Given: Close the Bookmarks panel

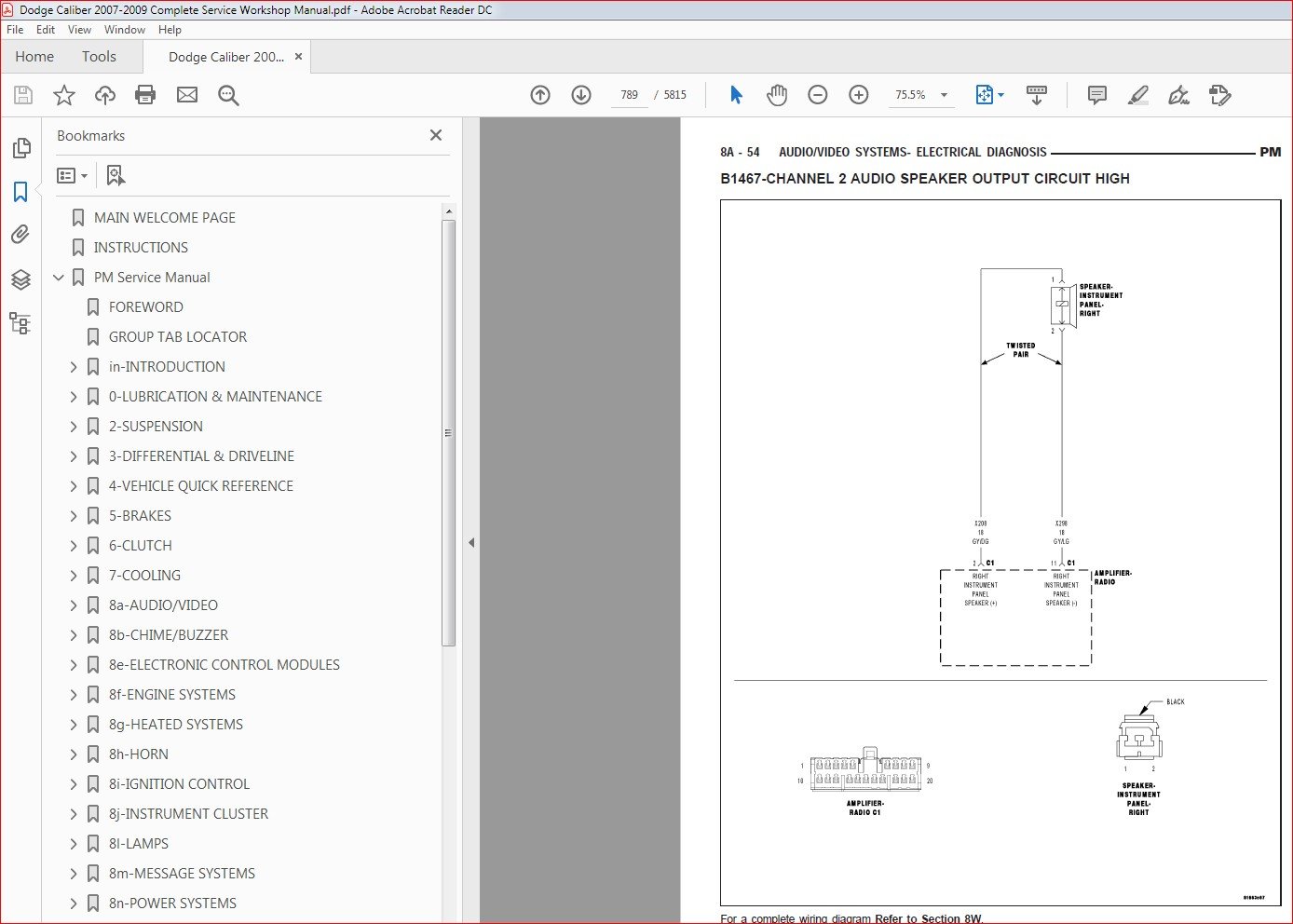Looking at the screenshot, I should point(436,135).
